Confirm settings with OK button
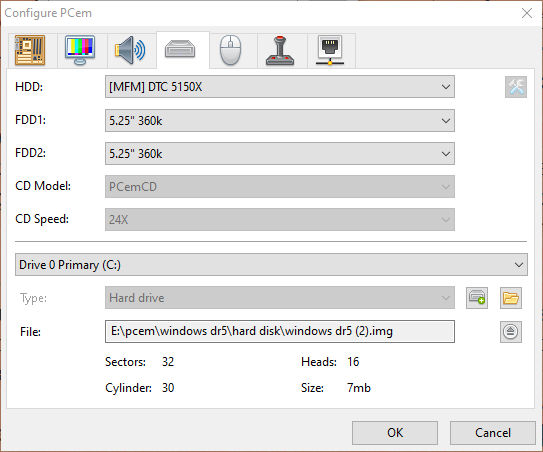Screen dimensions: 543x452 click(x=395, y=433)
